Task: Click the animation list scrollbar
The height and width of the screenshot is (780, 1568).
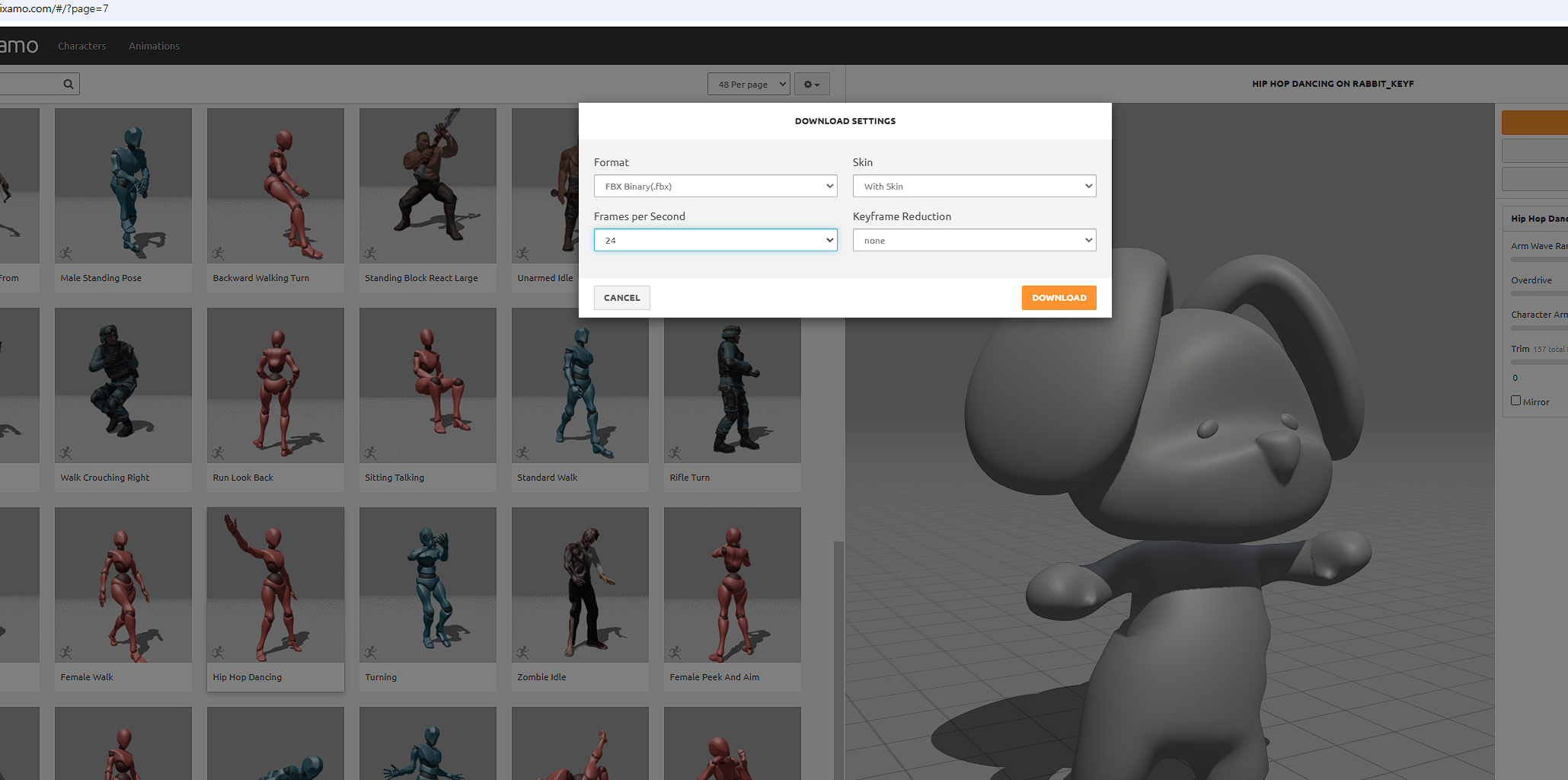Action: pos(838,660)
